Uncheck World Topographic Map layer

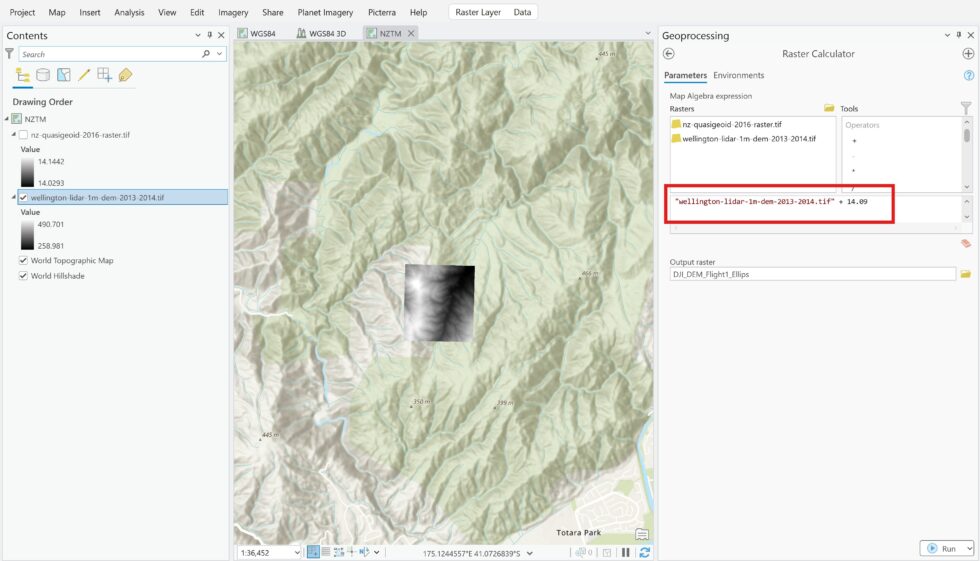click(x=23, y=261)
